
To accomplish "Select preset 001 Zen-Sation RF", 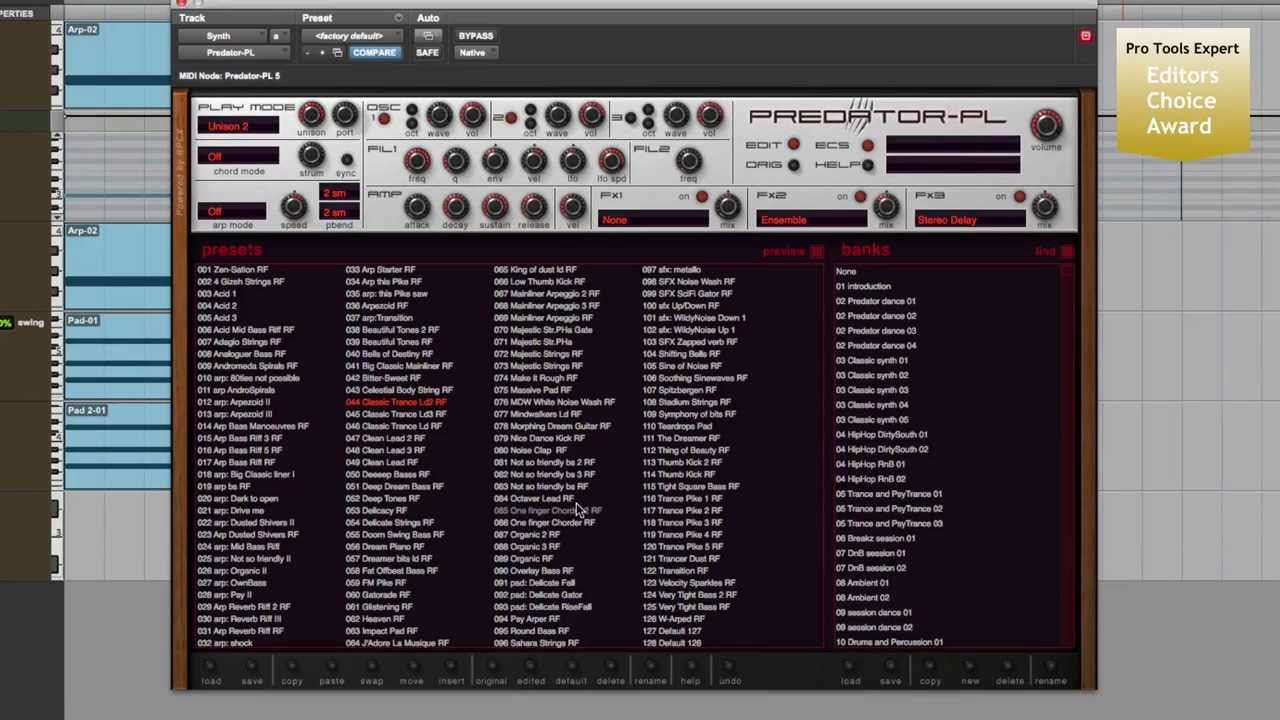I will (x=233, y=270).
